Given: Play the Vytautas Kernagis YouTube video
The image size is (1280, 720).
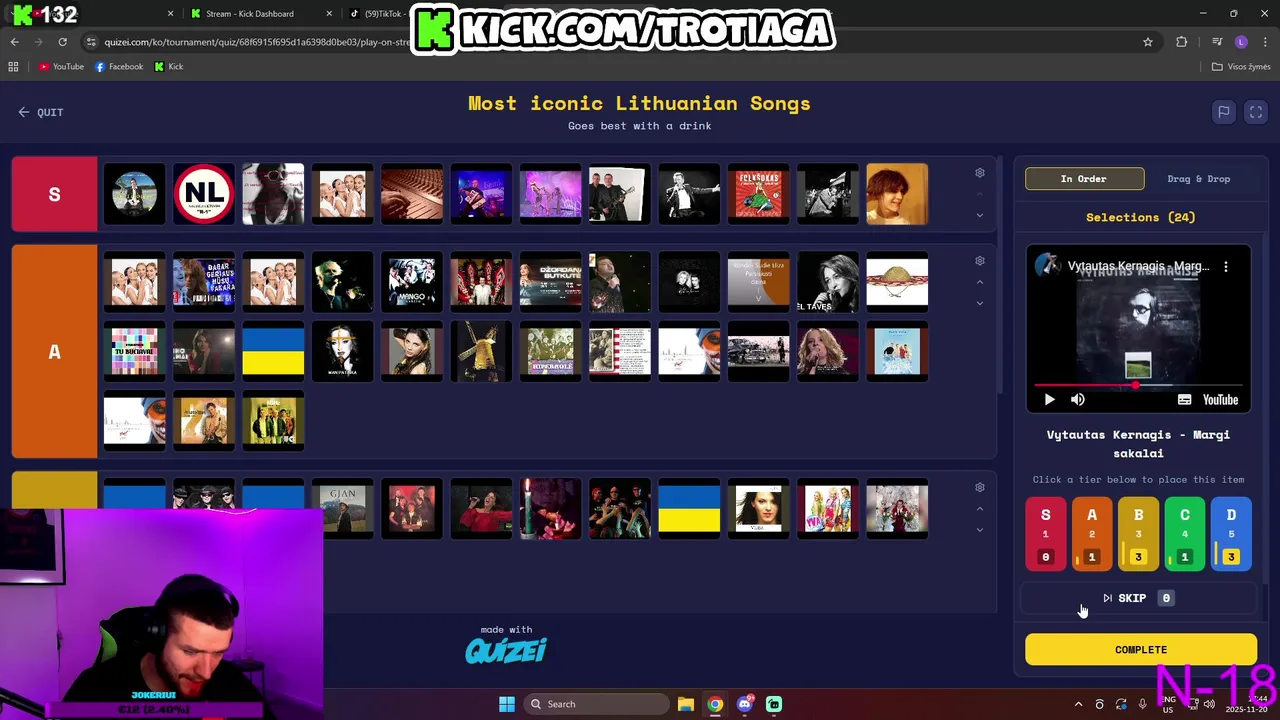Looking at the screenshot, I should click(1049, 399).
